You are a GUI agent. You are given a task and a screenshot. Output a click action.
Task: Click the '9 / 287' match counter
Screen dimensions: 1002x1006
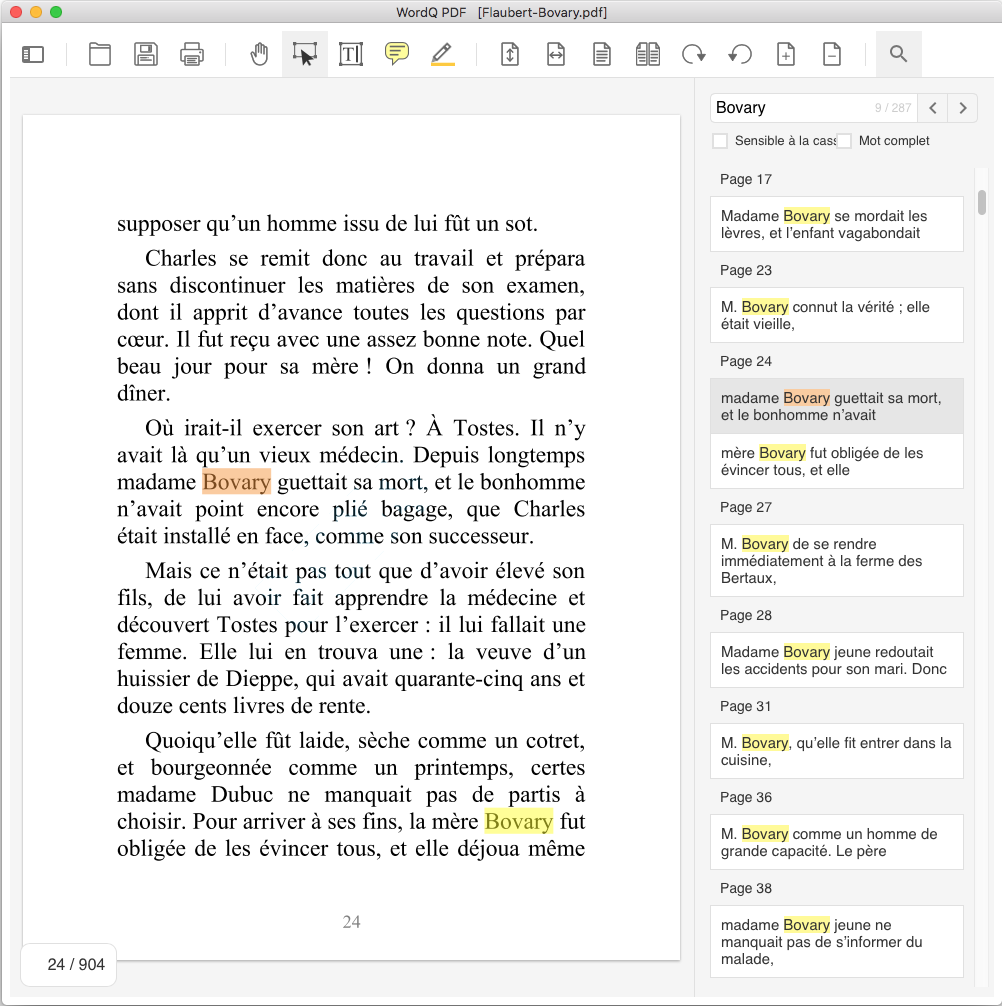tap(893, 108)
